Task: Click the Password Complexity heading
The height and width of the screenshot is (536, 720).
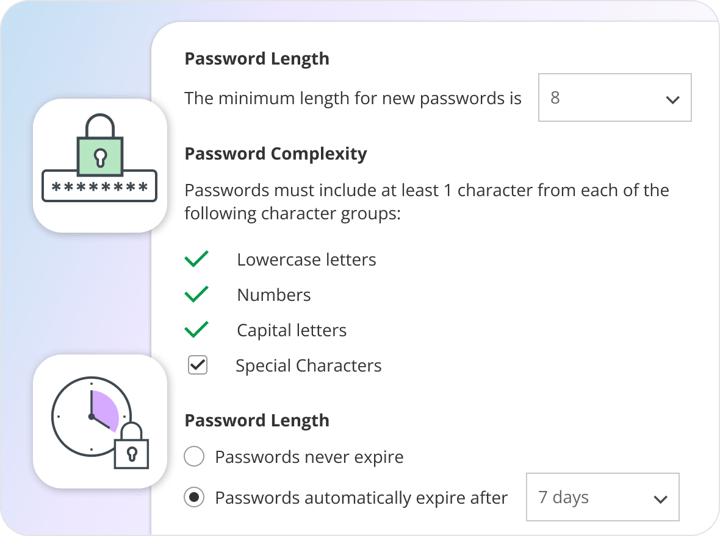Action: pos(275,154)
